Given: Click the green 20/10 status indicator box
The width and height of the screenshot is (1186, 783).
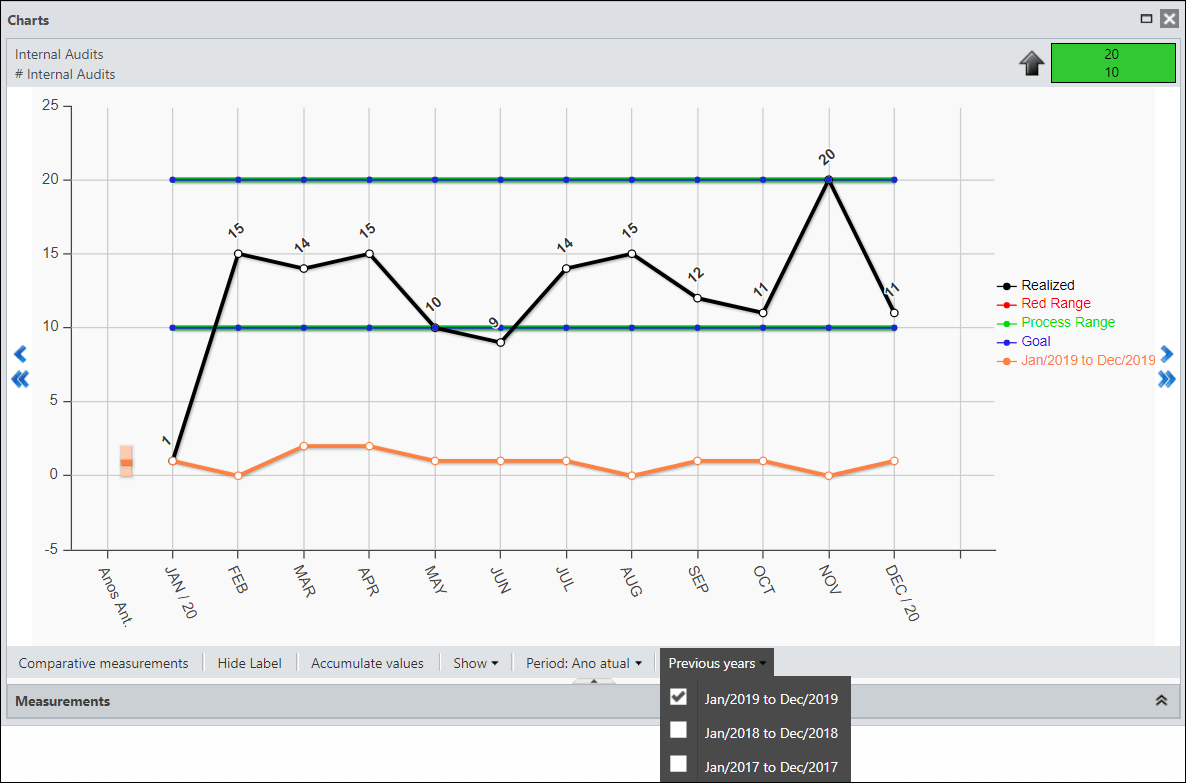Looking at the screenshot, I should (x=1113, y=63).
